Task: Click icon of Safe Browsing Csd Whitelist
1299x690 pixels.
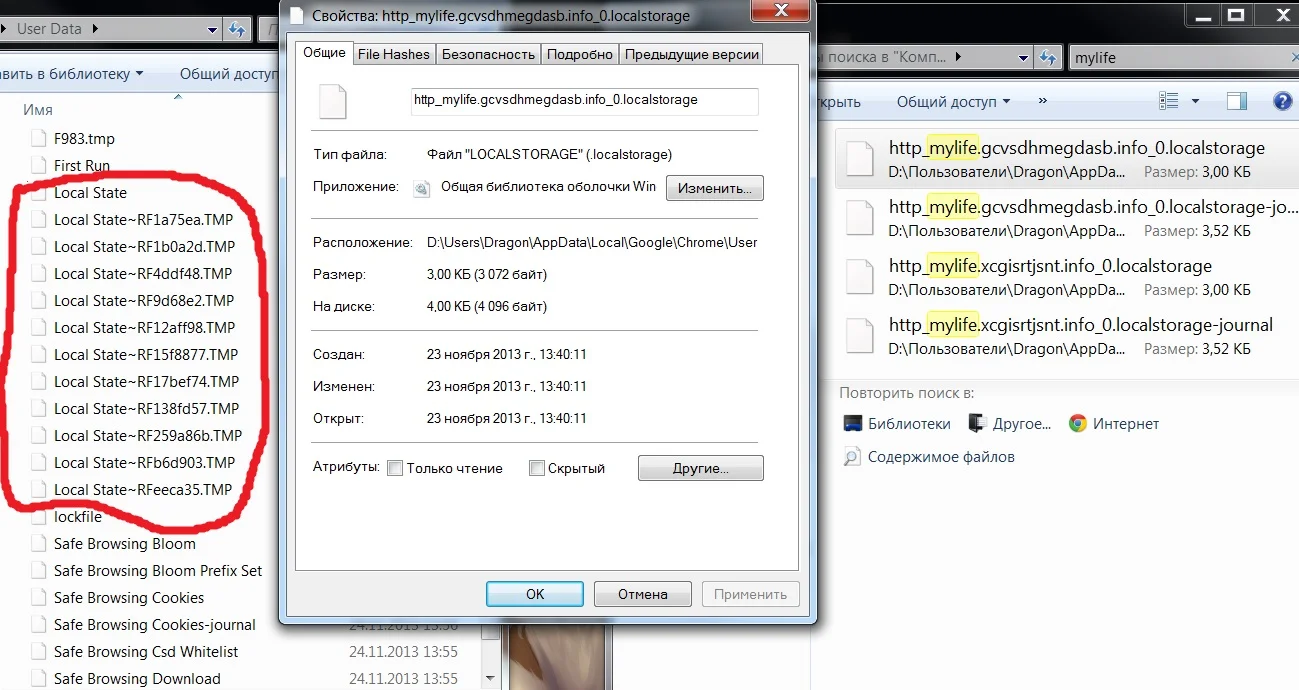Action: [x=38, y=652]
